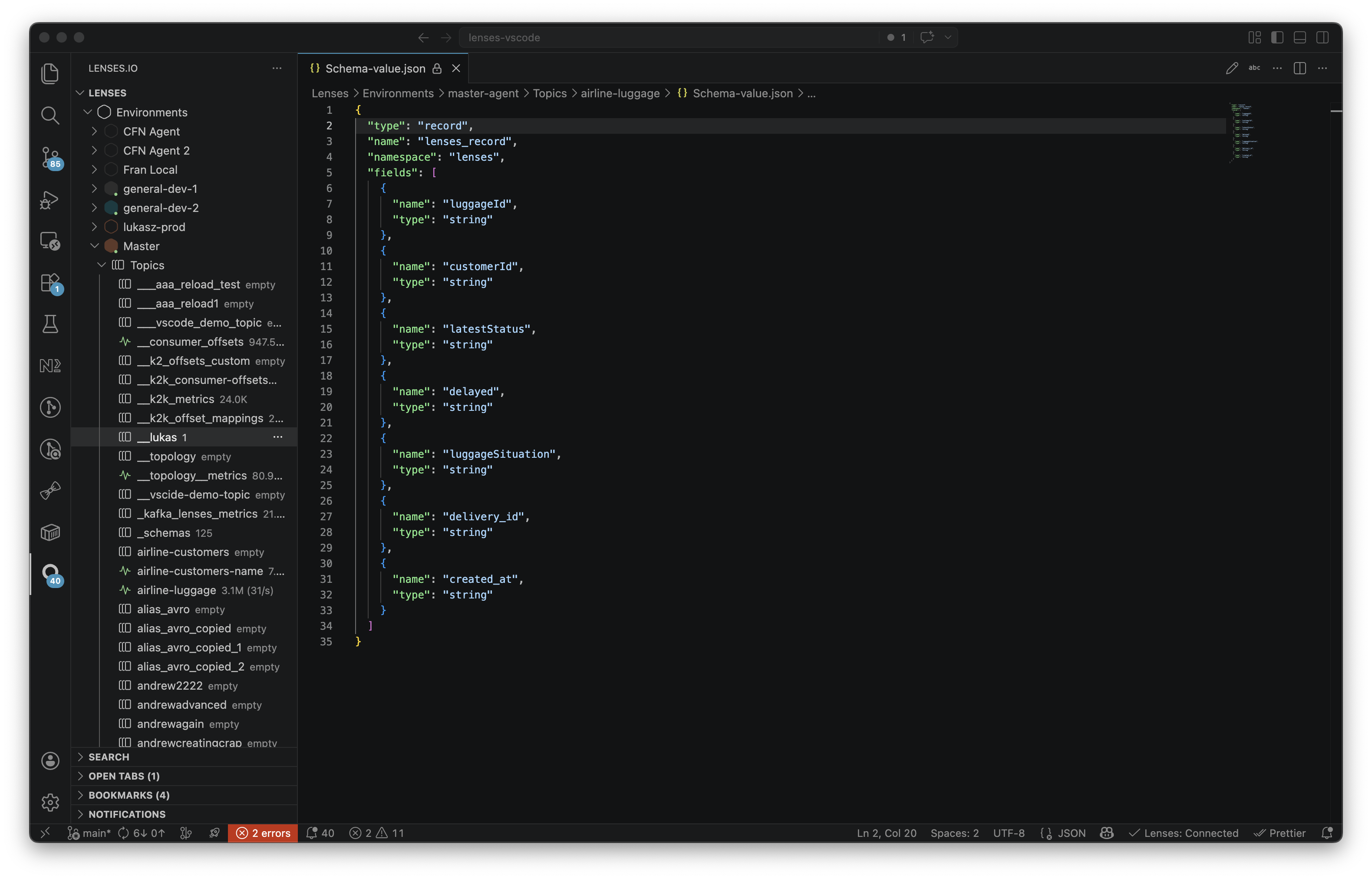Collapse the Master environment

[95, 246]
